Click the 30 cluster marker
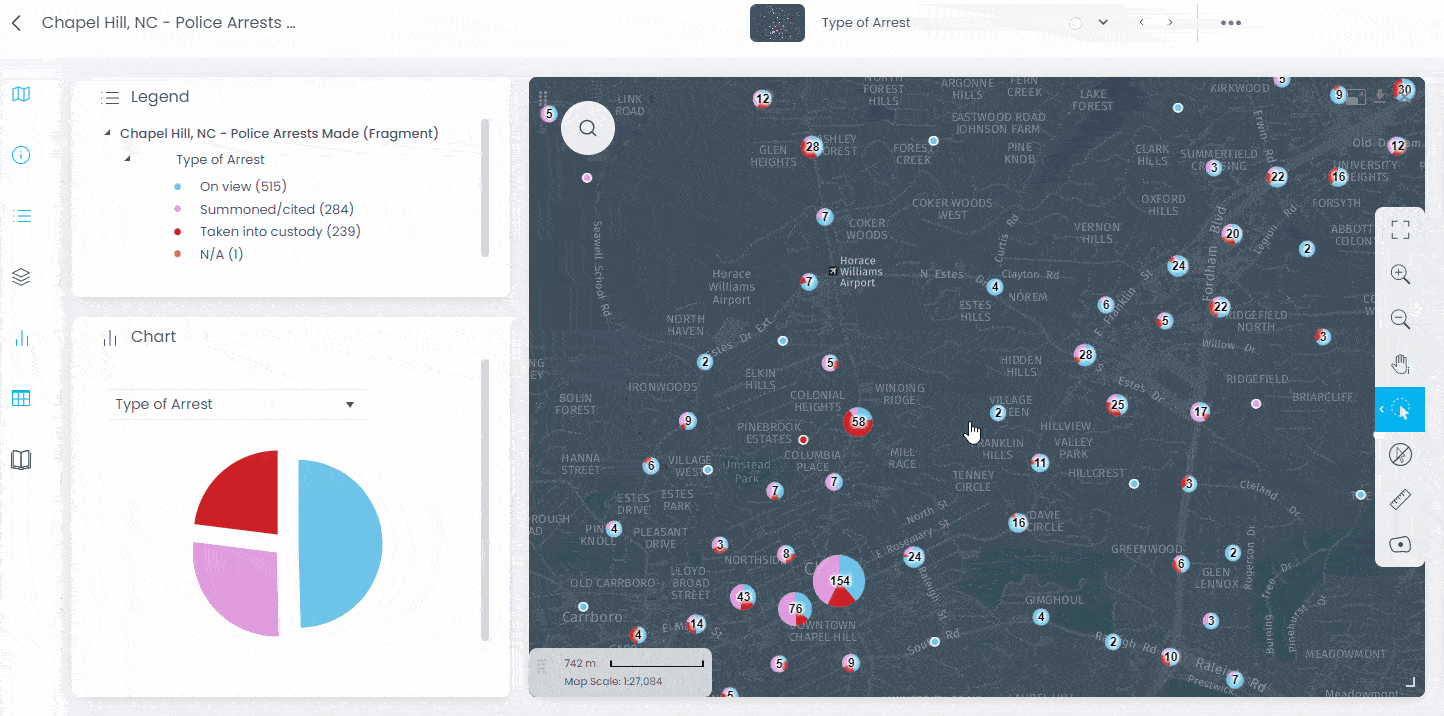 click(1404, 90)
